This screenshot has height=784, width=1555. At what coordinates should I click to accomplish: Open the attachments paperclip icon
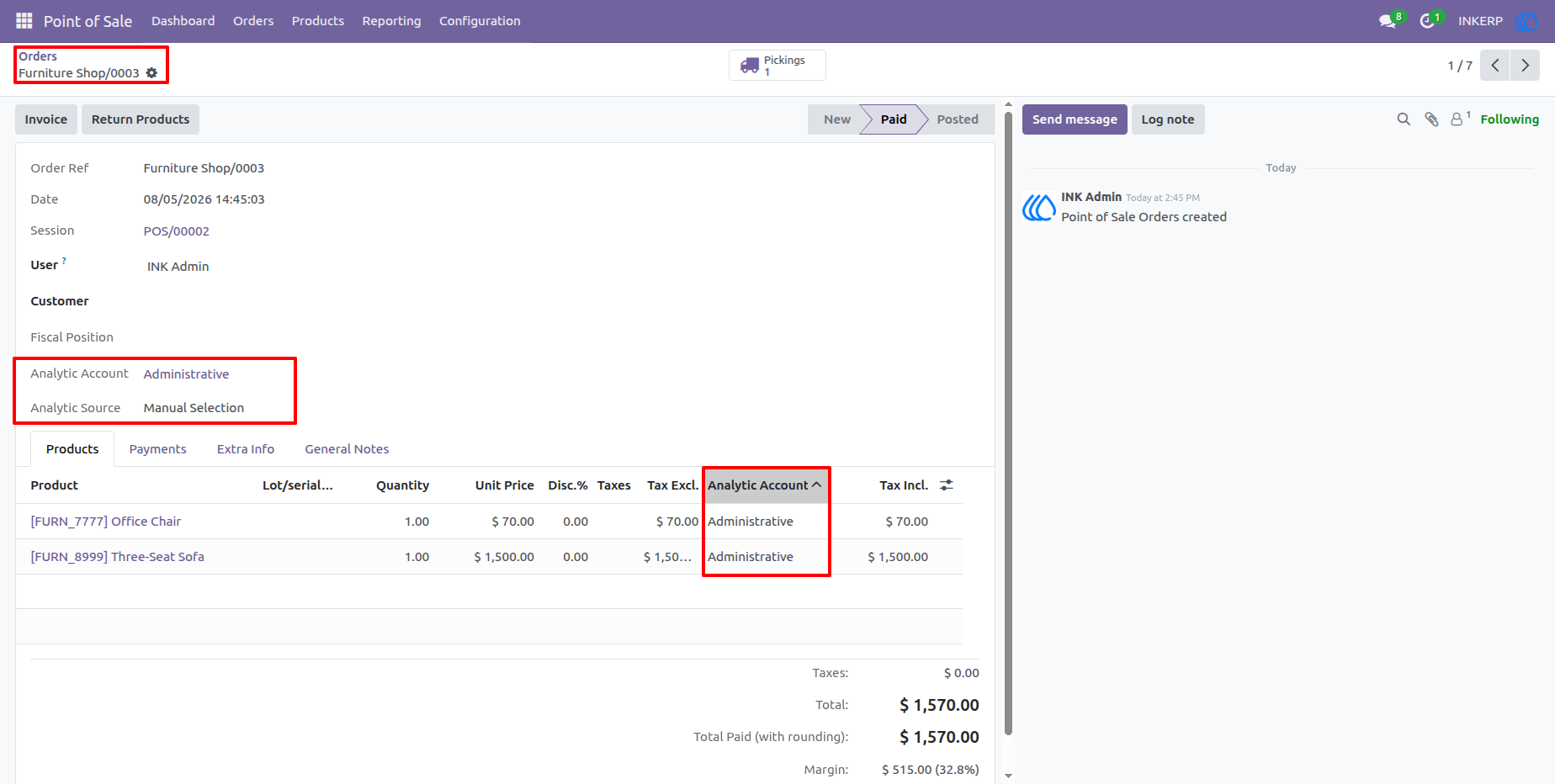1431,119
